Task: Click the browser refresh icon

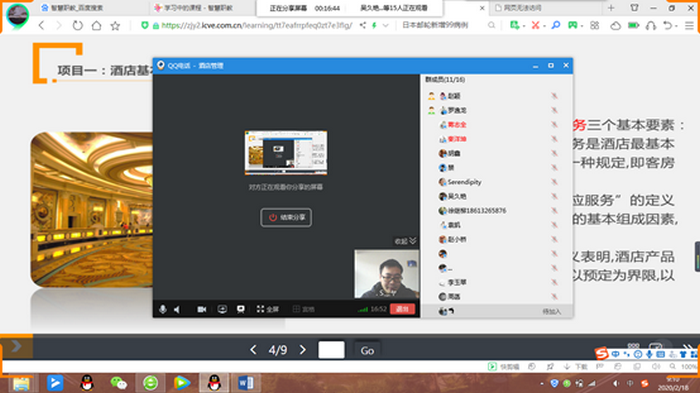Action: 78,25
